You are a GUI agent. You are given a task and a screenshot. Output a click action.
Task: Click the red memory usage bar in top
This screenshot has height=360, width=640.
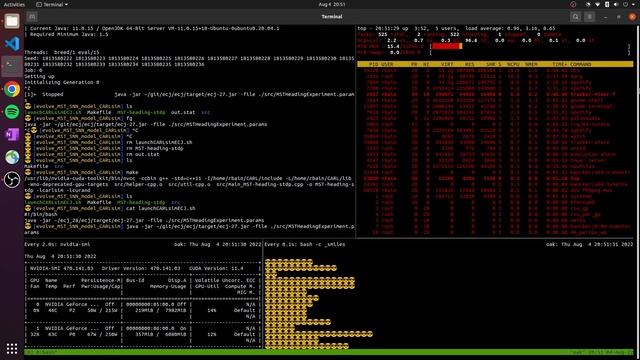pos(447,47)
